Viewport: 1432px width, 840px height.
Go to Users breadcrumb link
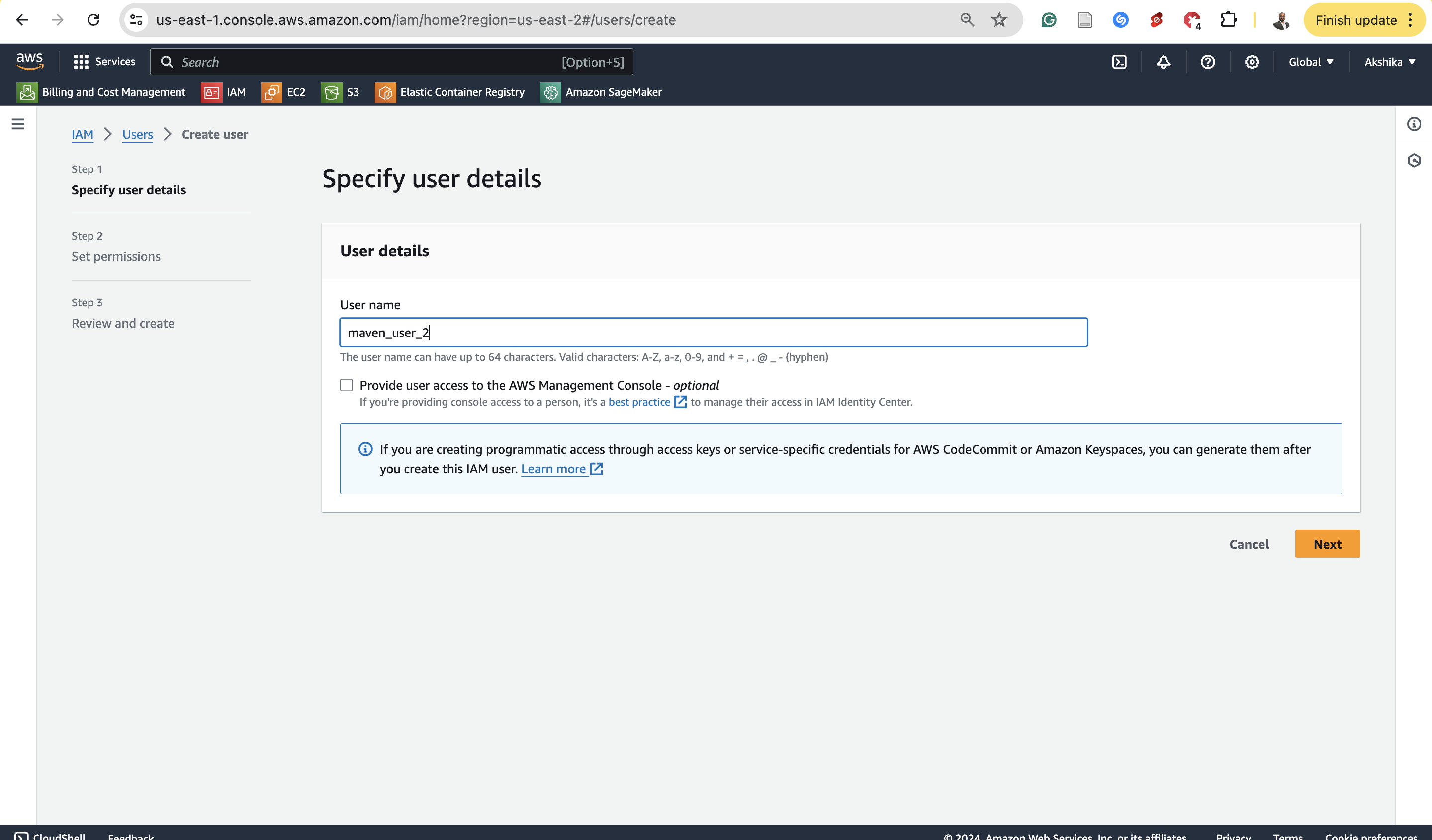[x=138, y=135]
